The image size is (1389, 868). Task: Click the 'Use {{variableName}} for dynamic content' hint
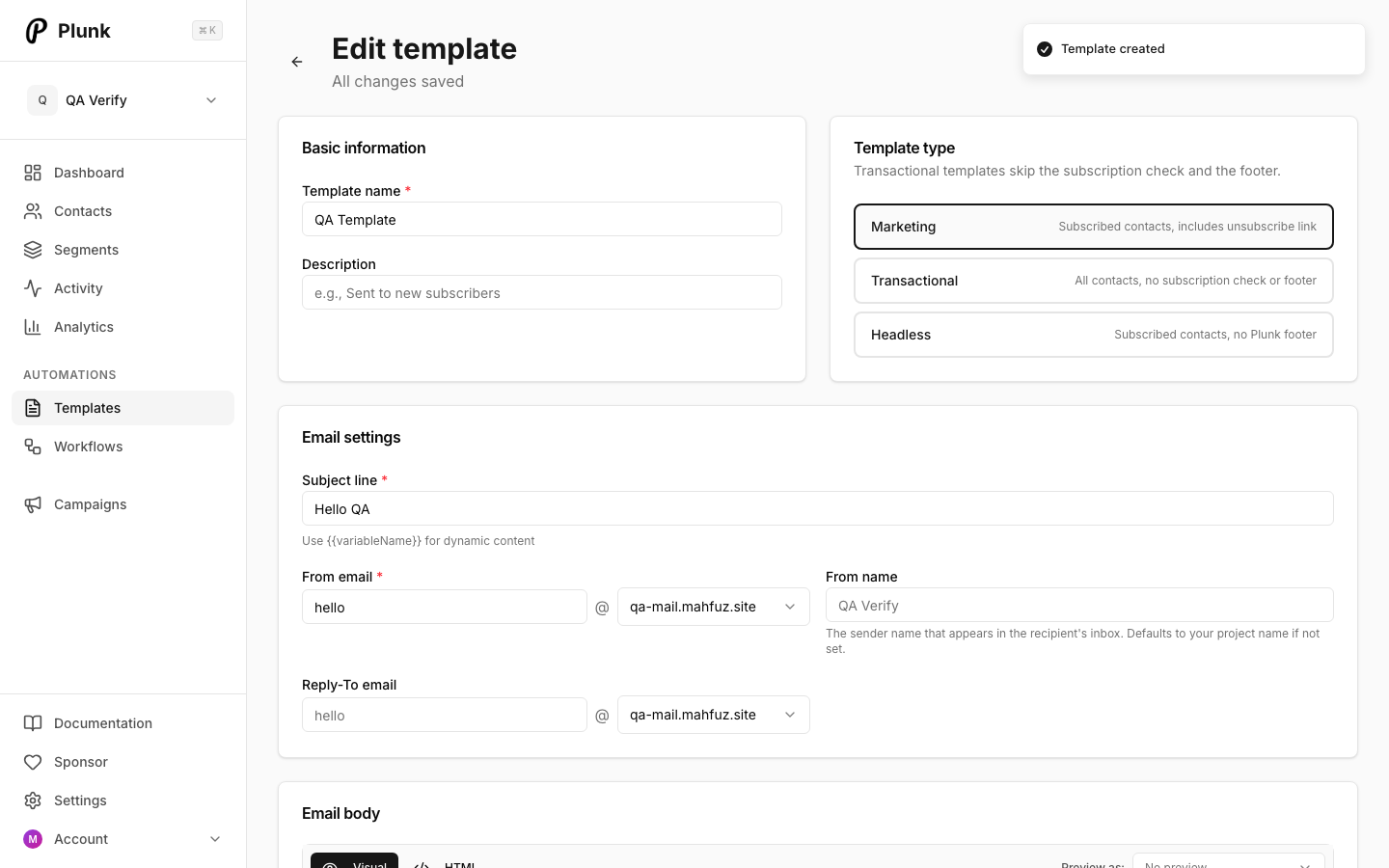tap(419, 541)
